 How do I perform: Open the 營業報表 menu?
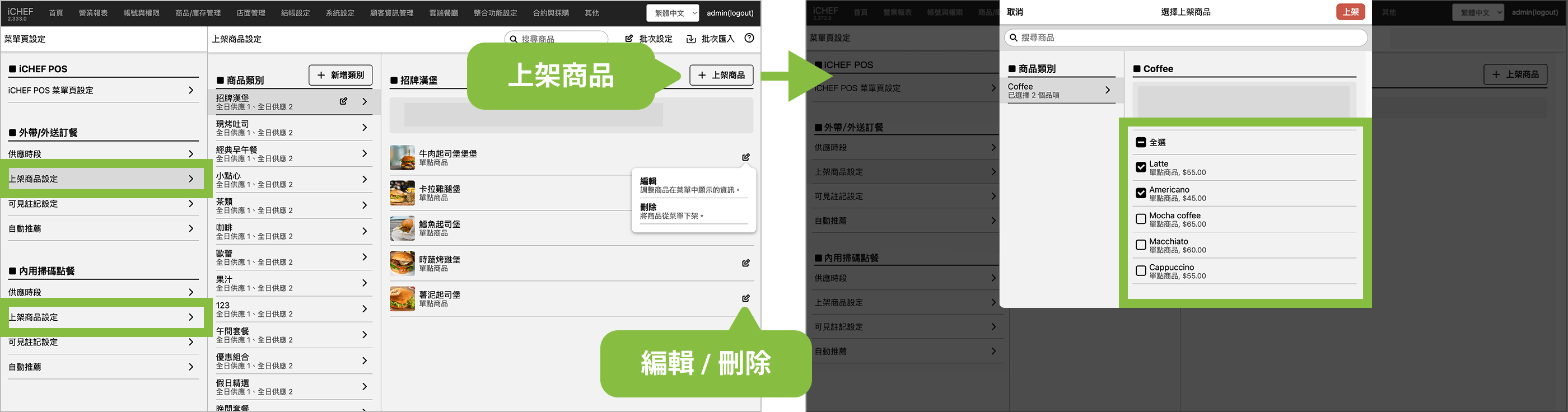[x=93, y=13]
